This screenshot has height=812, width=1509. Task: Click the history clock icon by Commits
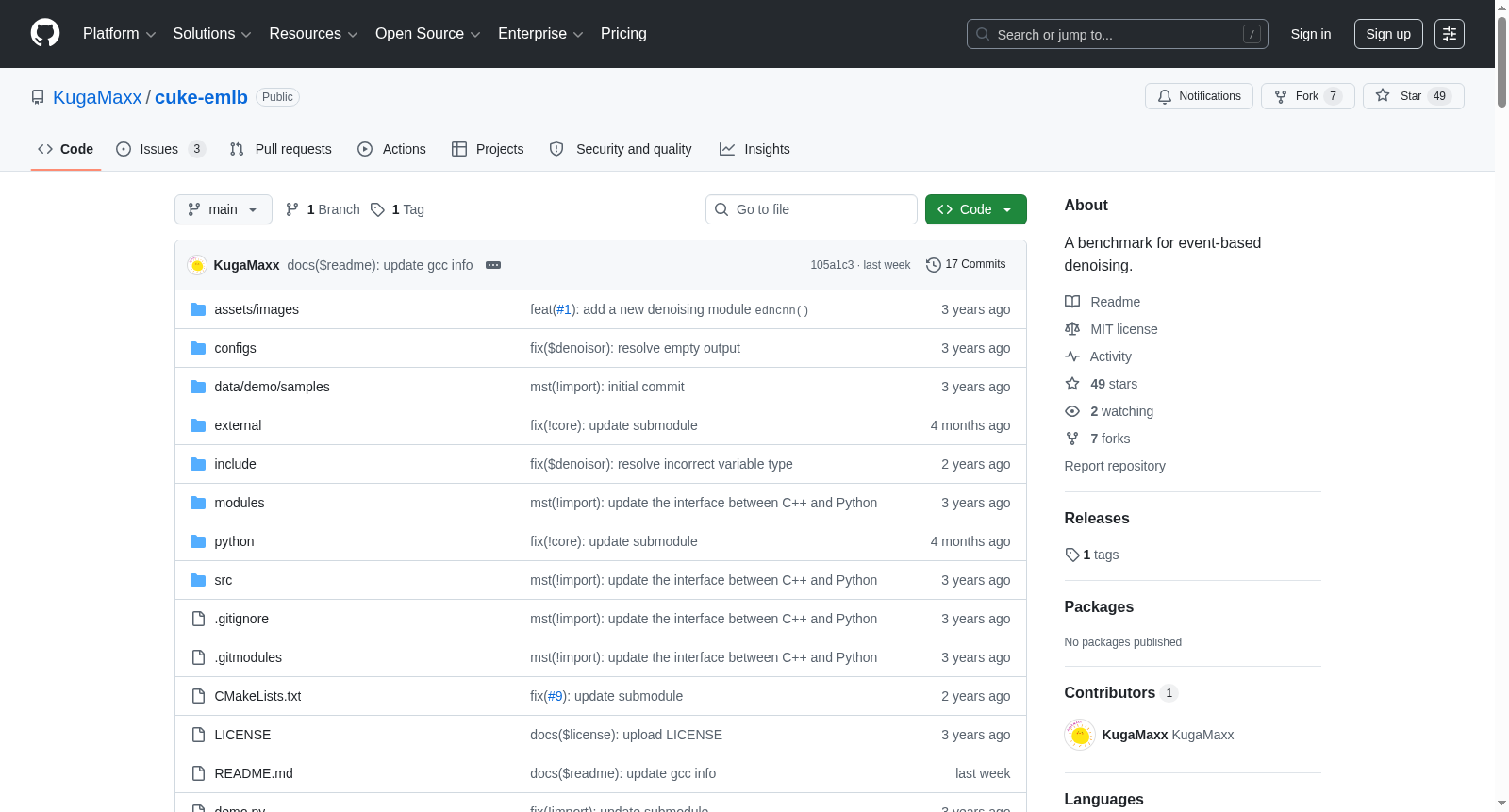[934, 265]
